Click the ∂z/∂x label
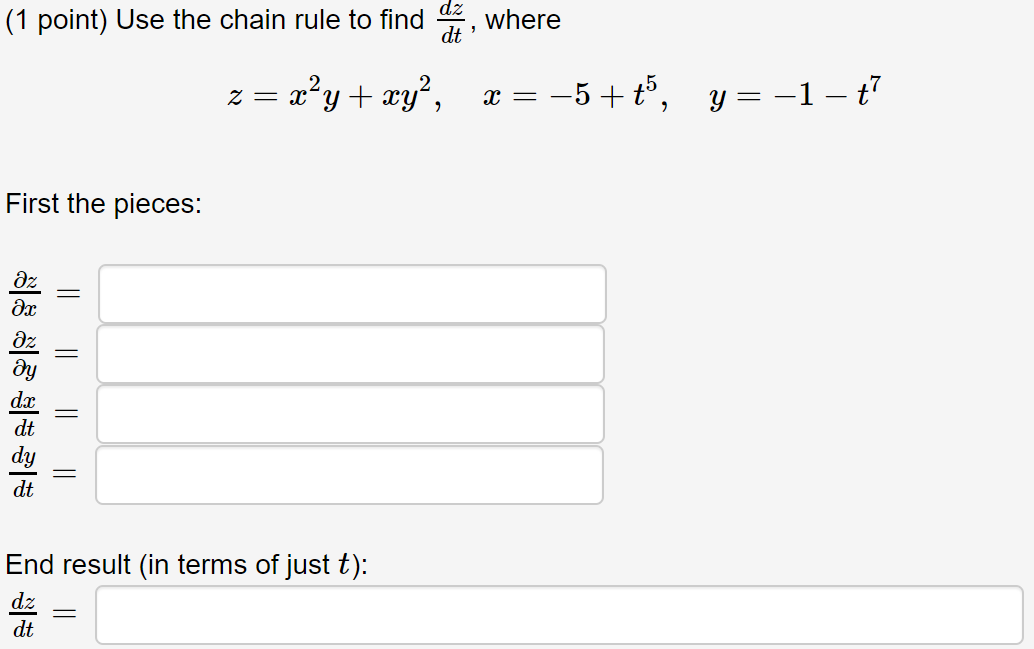This screenshot has width=1034, height=649. point(24,293)
